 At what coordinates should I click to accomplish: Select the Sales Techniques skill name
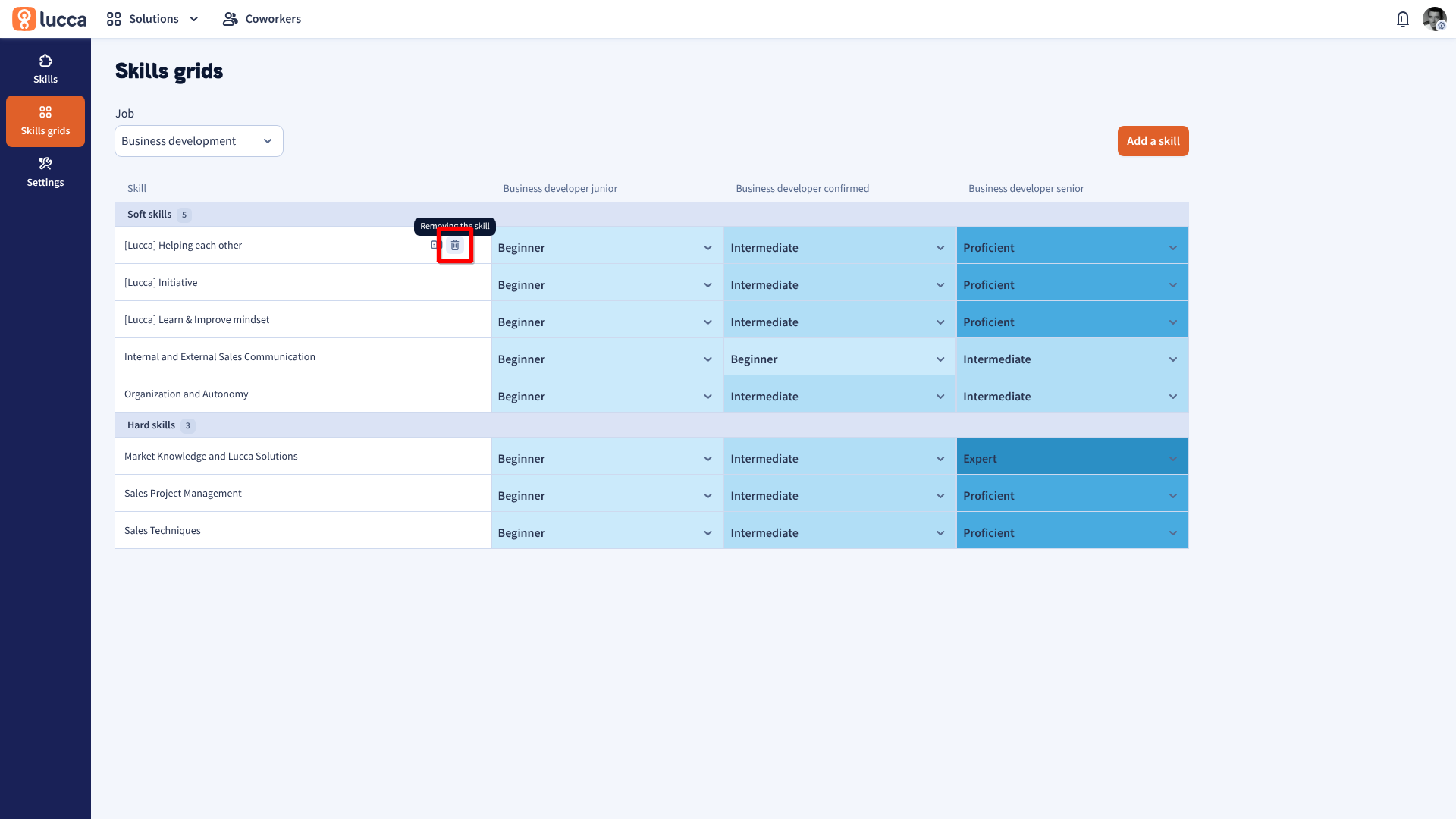click(x=162, y=531)
